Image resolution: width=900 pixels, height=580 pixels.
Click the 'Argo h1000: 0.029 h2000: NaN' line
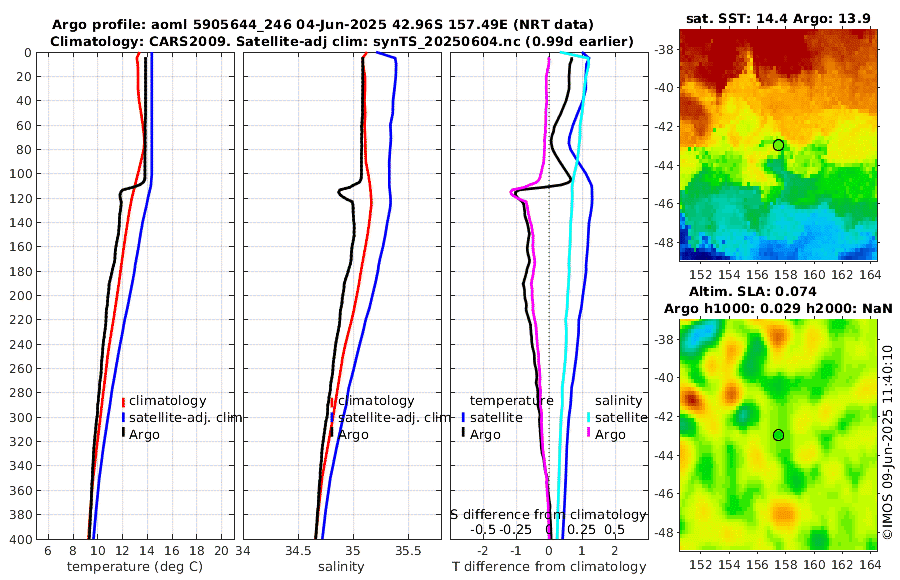(778, 308)
